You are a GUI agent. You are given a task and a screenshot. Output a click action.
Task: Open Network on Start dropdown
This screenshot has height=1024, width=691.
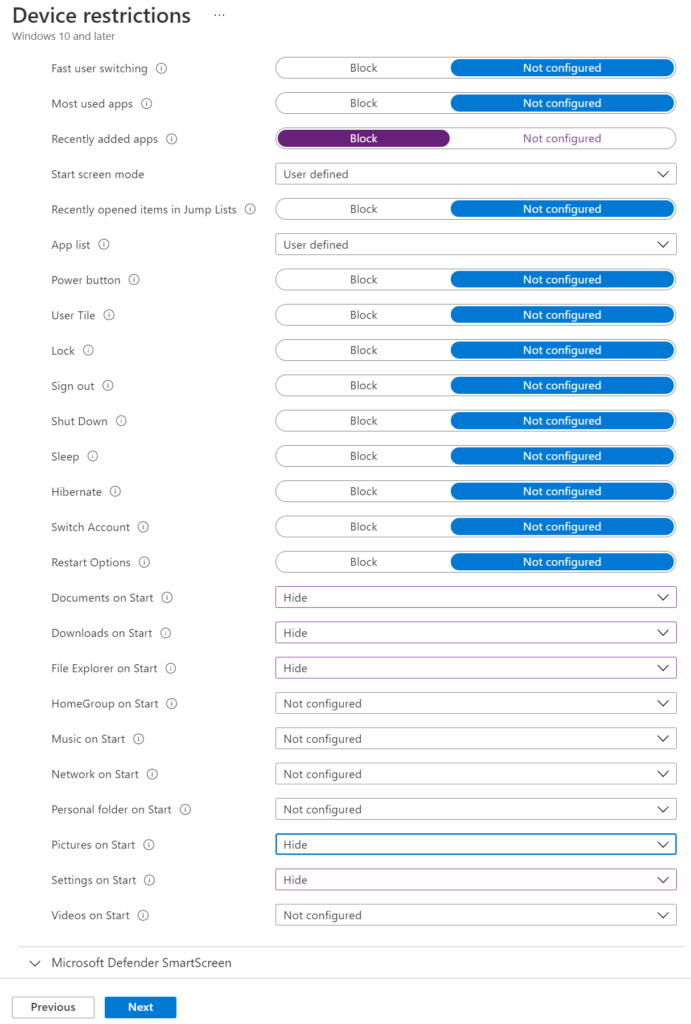click(475, 774)
